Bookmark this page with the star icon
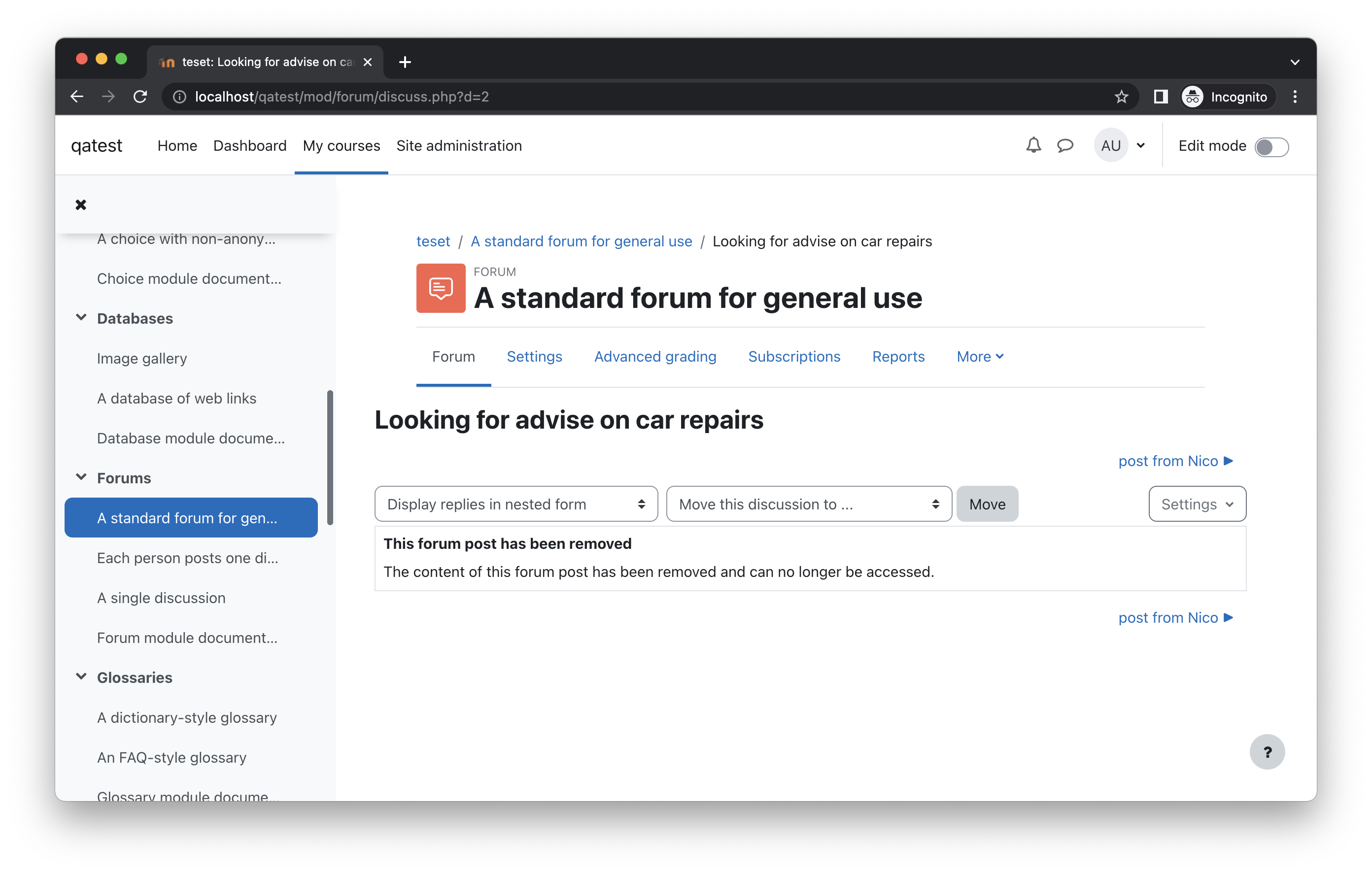Viewport: 1372px width, 874px height. coord(1121,97)
